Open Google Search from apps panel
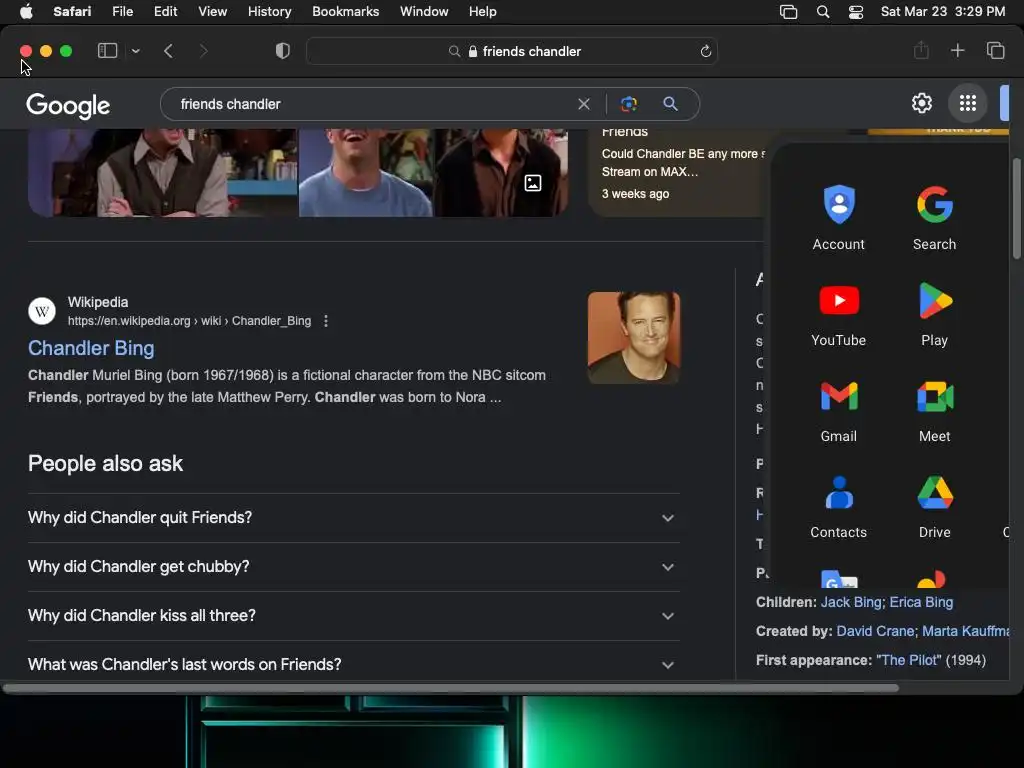This screenshot has height=768, width=1024. (935, 217)
